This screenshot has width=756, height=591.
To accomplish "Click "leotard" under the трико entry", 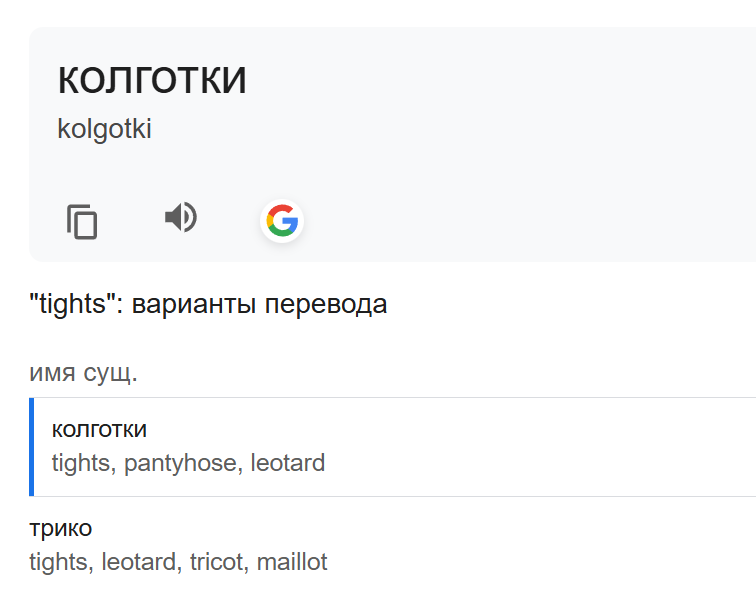I will pos(145,562).
